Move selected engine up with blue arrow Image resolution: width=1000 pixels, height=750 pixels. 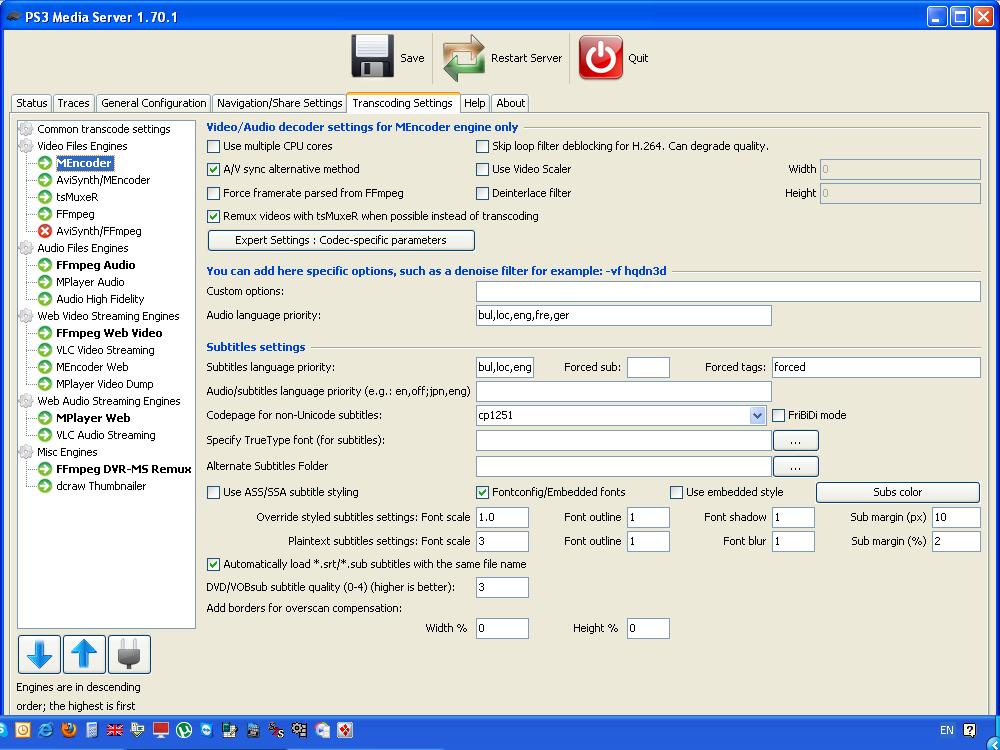[84, 654]
